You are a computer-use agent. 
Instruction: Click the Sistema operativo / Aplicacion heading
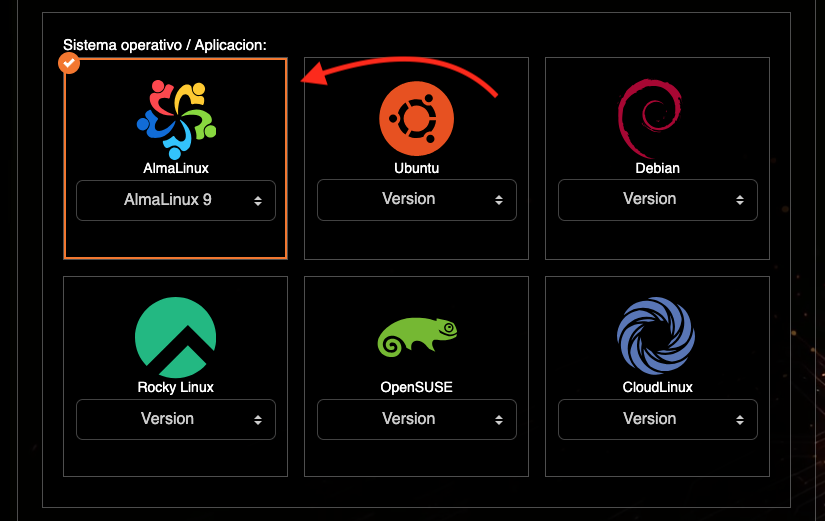pos(165,45)
